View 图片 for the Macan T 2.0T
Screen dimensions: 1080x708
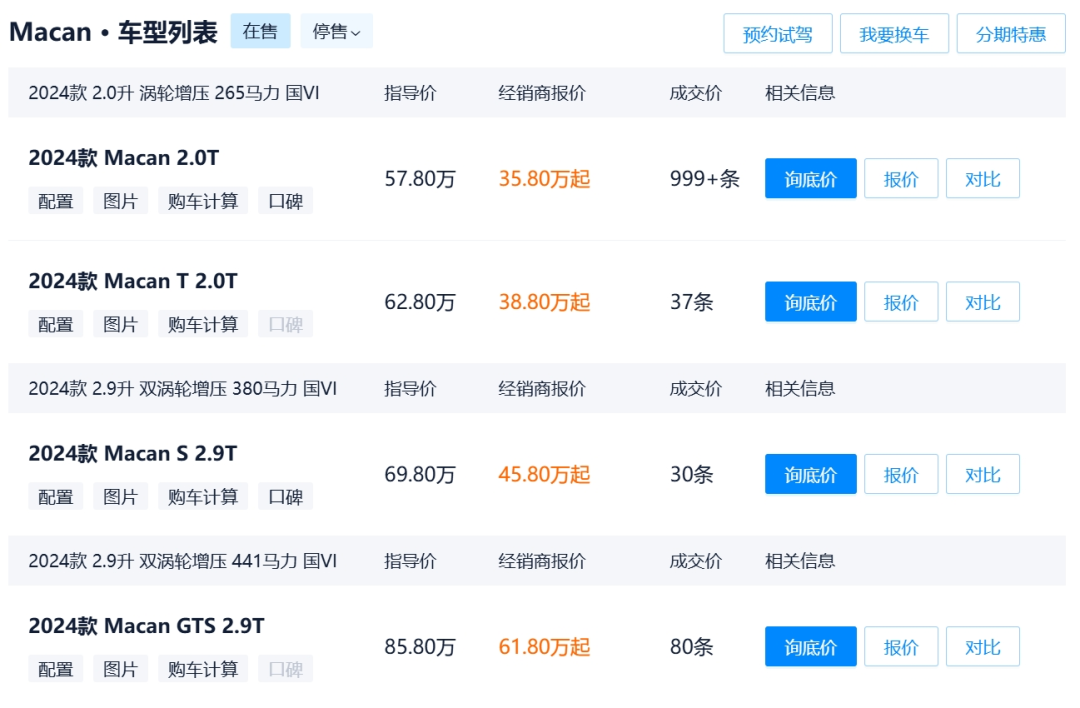pyautogui.click(x=122, y=323)
